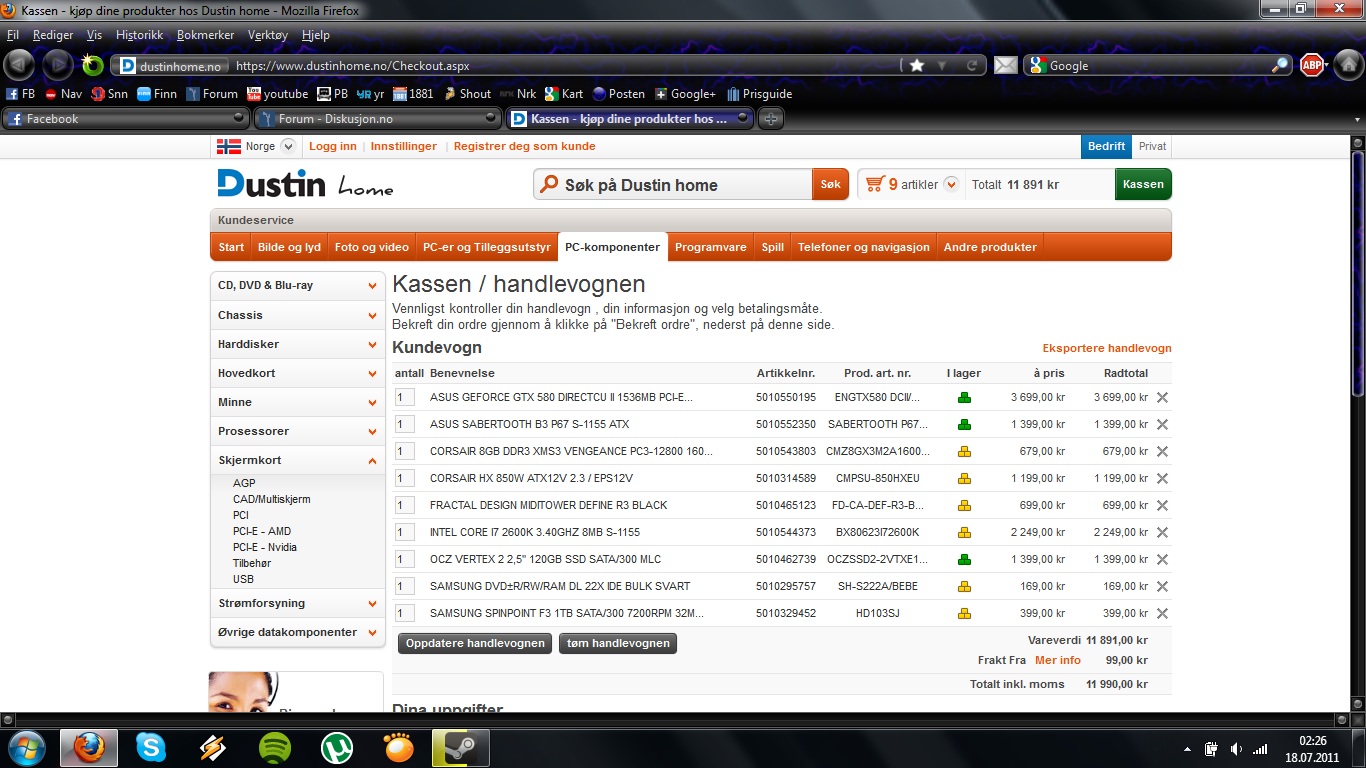
Task: Reload page using the refresh icon
Action: [x=971, y=65]
